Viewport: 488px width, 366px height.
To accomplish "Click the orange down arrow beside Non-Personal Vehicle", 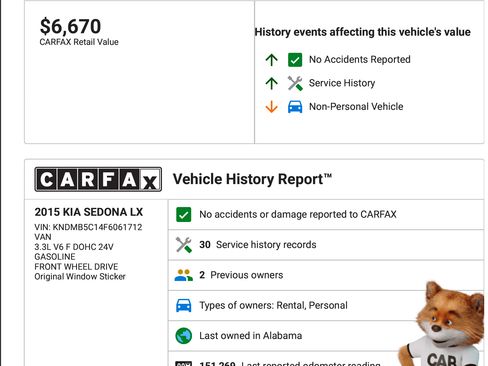I will (271, 107).
